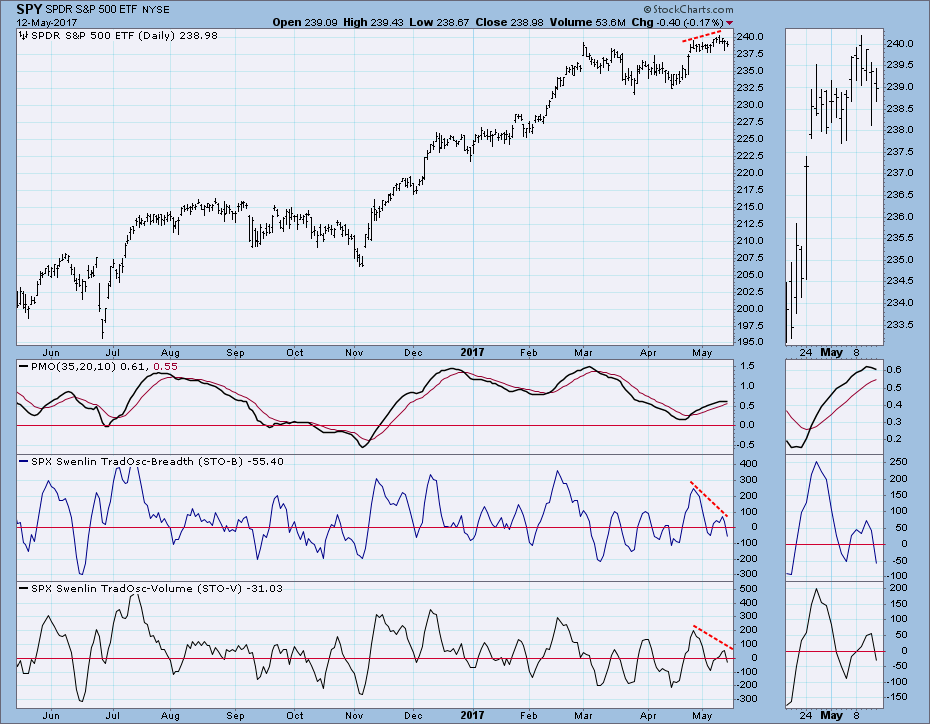Click the '236.5' label on the zoom panel axis
This screenshot has width=930, height=724.
900,194
